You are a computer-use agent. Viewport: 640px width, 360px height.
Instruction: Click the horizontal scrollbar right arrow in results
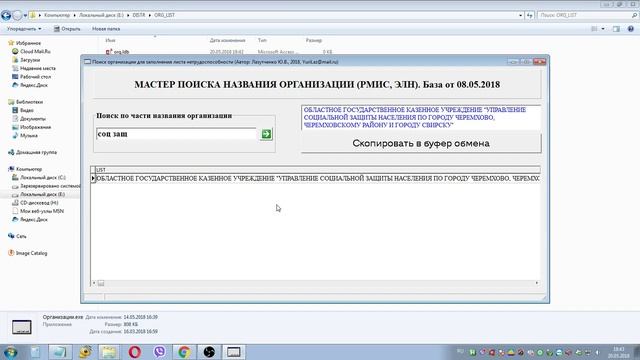pyautogui.click(x=537, y=283)
